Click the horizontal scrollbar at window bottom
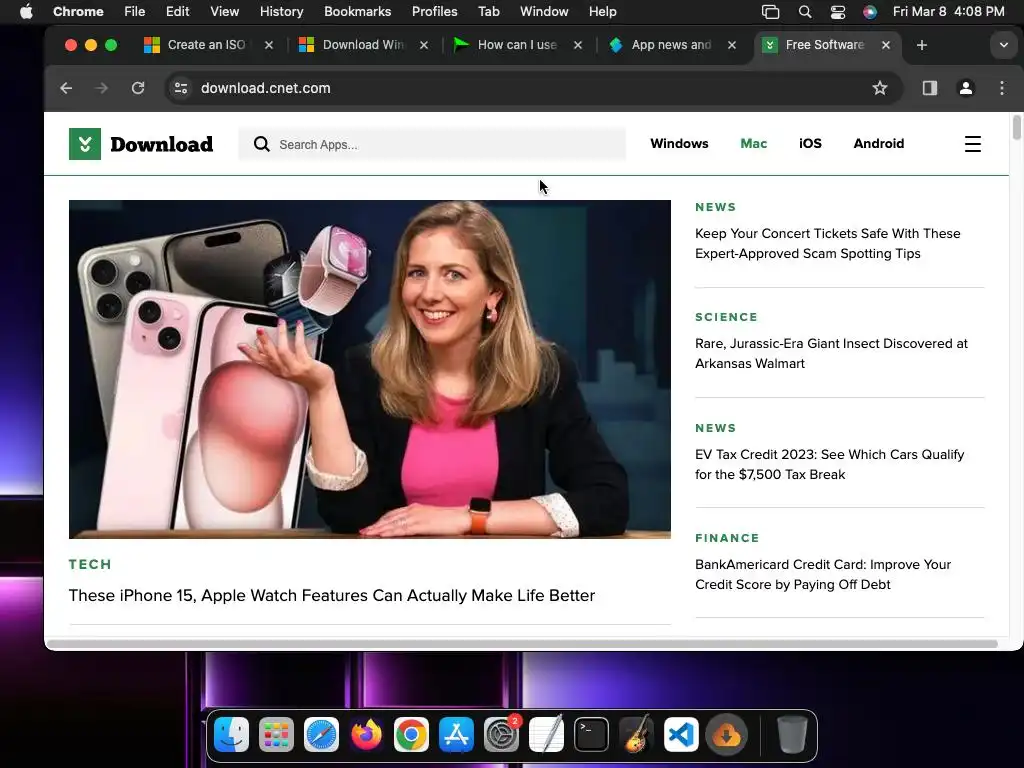Image resolution: width=1024 pixels, height=768 pixels. pyautogui.click(x=522, y=644)
